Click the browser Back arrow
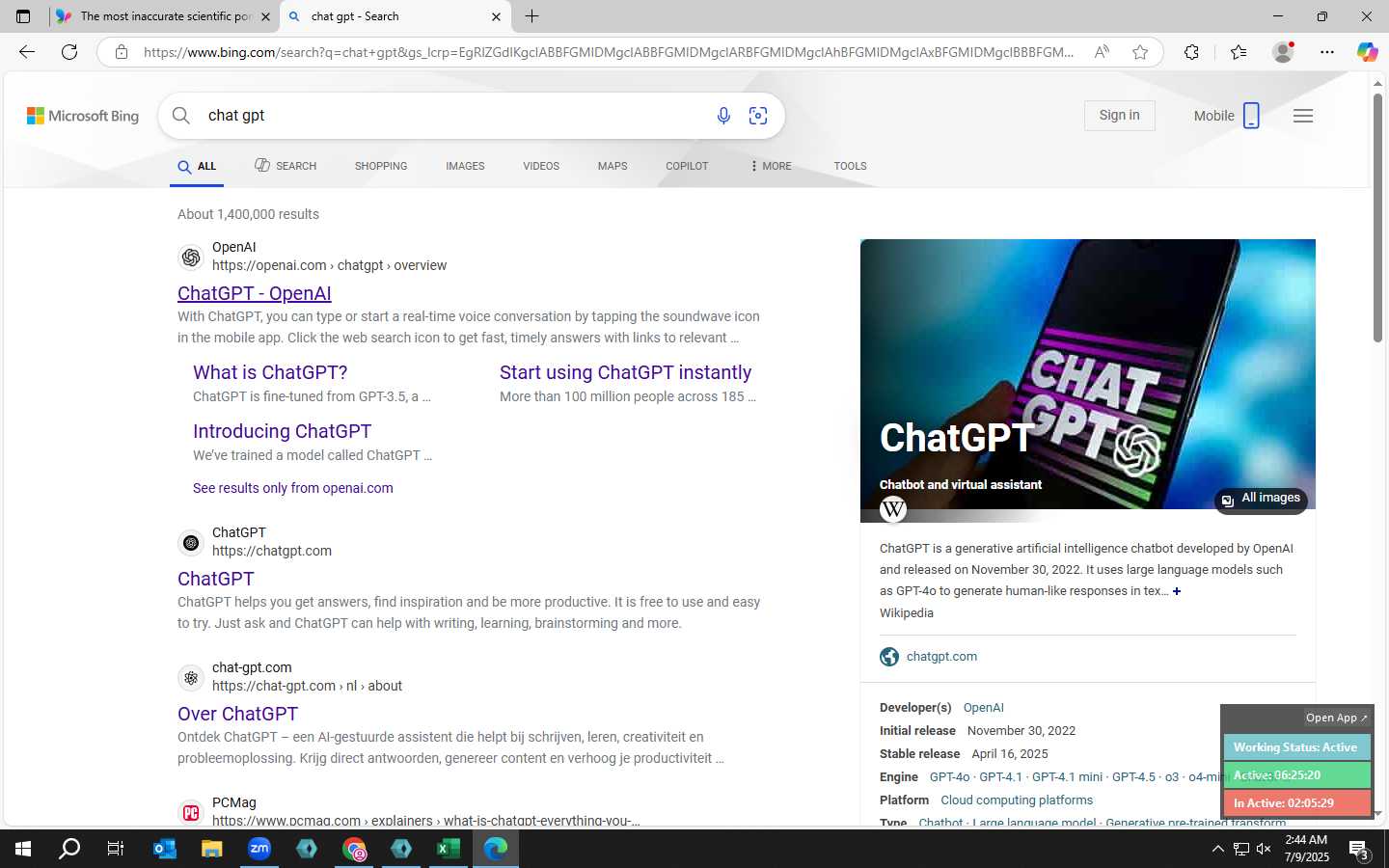Screen dimensions: 1389x868 27,52
